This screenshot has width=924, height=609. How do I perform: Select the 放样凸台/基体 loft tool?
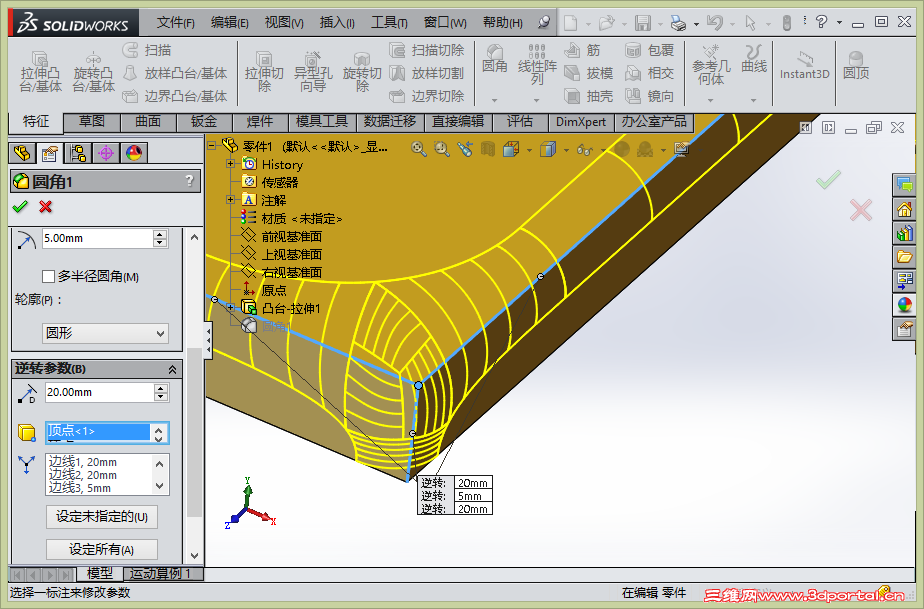click(175, 73)
